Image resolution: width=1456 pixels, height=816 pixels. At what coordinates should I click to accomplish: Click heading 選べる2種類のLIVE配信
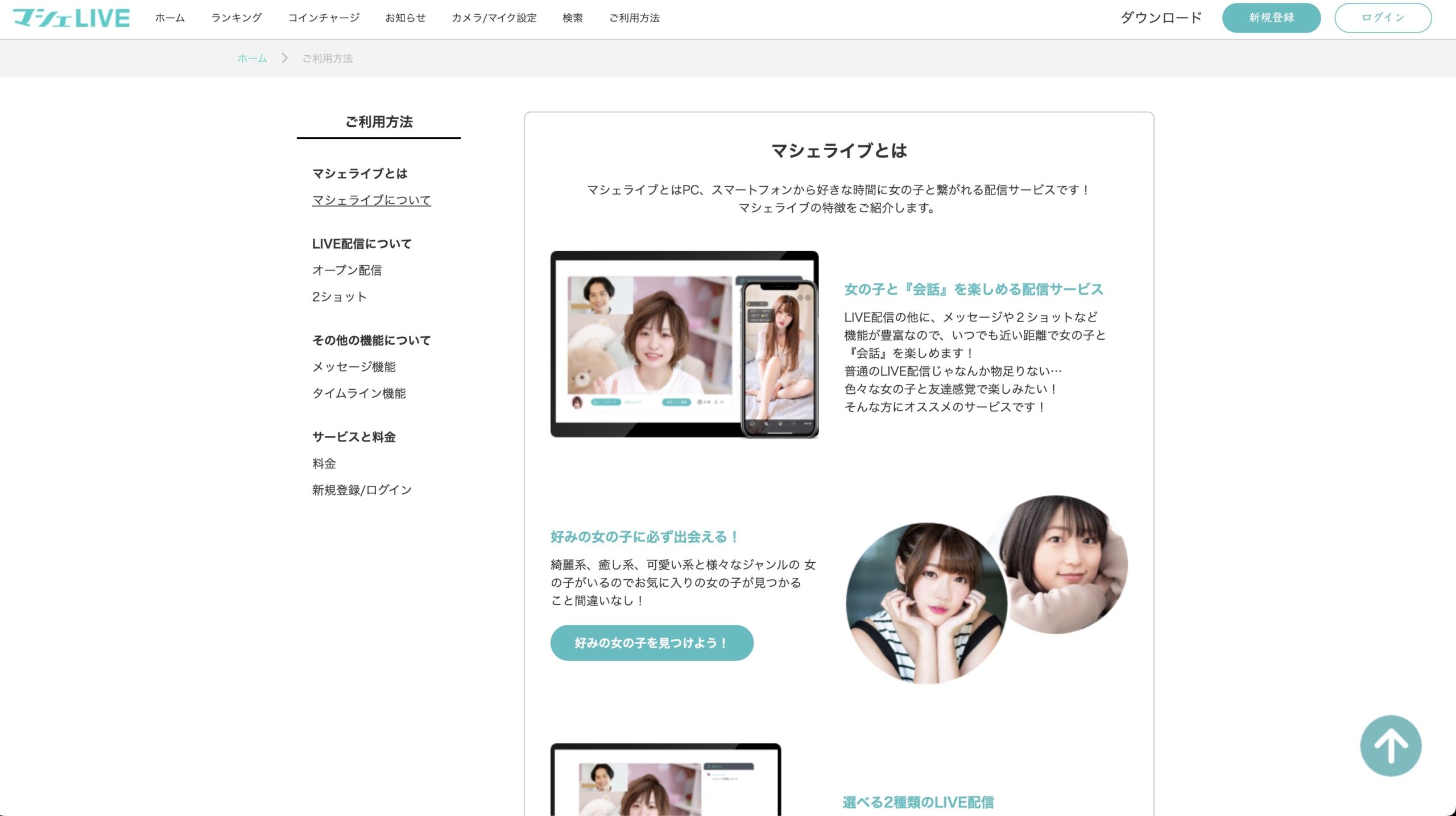(x=918, y=802)
